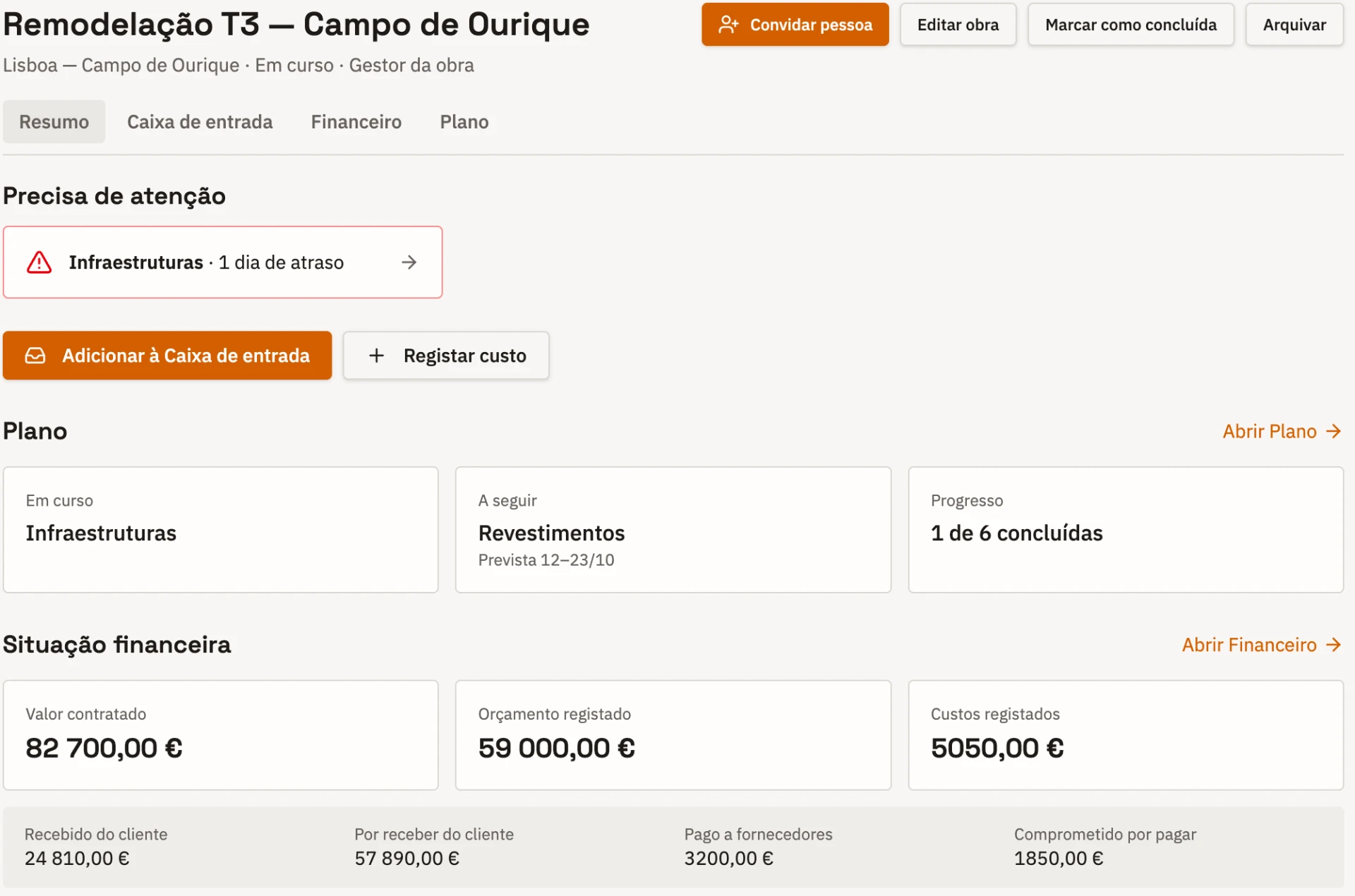
Task: Open the Progresso 1 de 6 concluídas card
Action: [x=1126, y=530]
